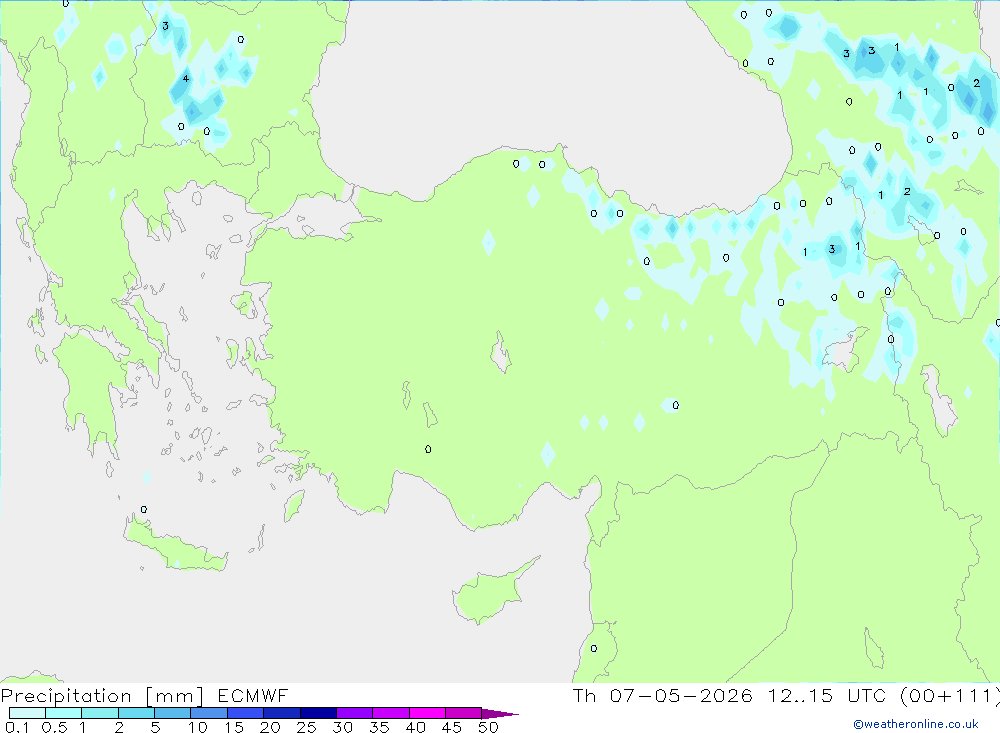Choose the 25–30 mm dark blue swatch

pyautogui.click(x=318, y=713)
